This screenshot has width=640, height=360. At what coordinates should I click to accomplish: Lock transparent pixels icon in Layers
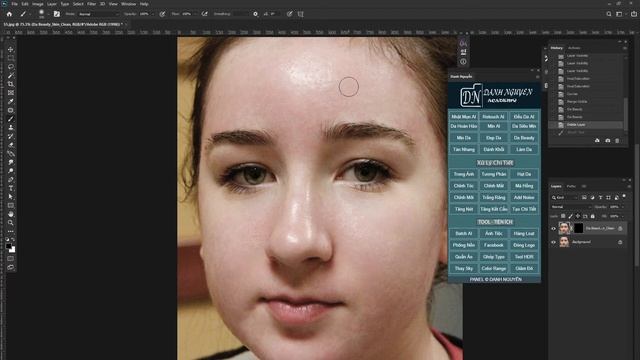pos(563,216)
